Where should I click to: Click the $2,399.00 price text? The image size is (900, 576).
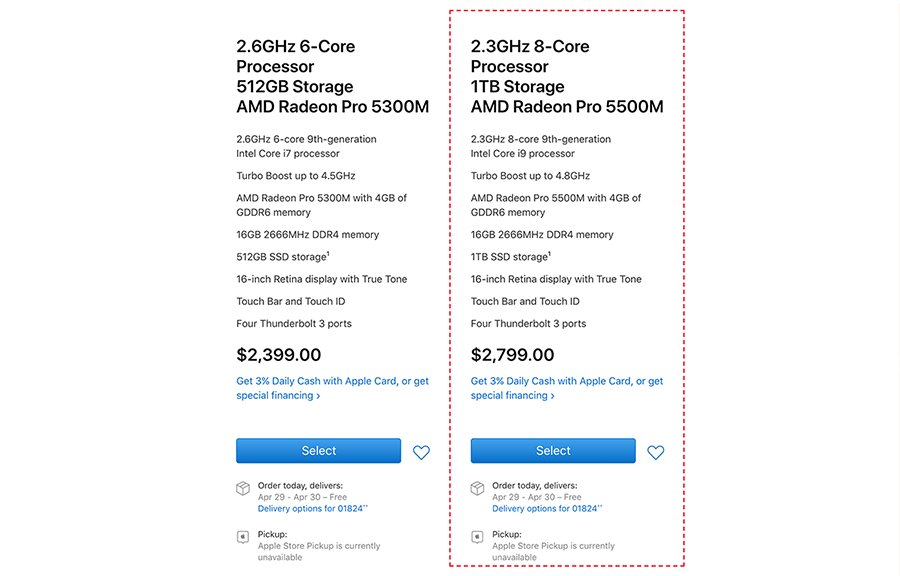point(278,355)
